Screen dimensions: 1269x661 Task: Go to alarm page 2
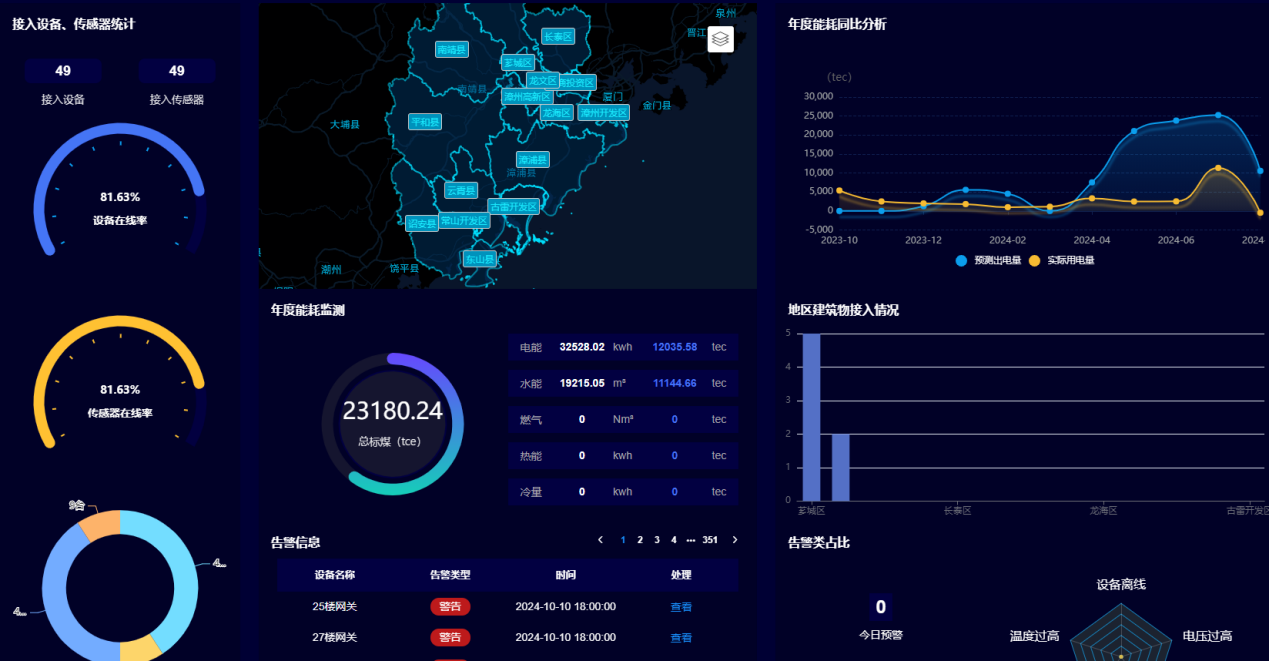(640, 540)
